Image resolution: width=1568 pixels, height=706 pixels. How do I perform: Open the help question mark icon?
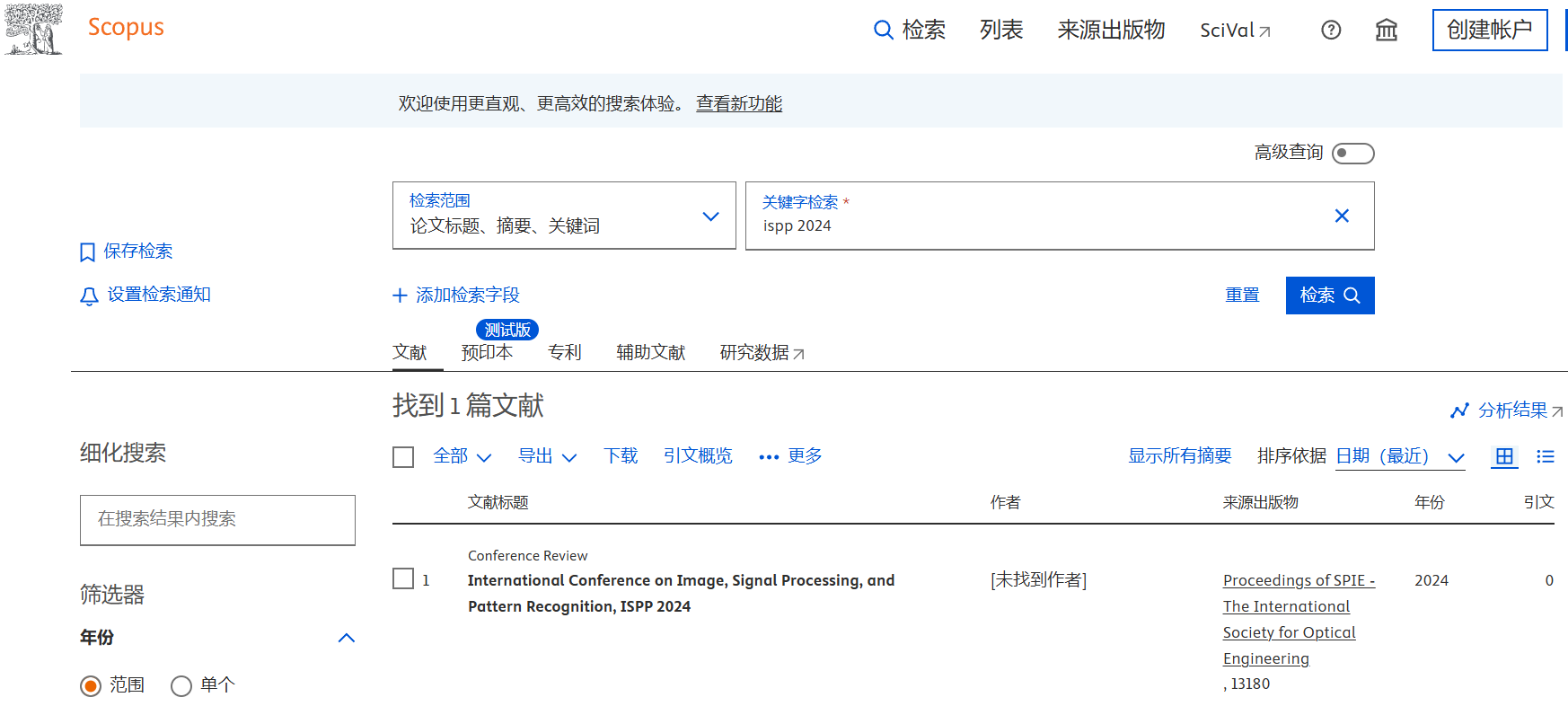pos(1331,30)
